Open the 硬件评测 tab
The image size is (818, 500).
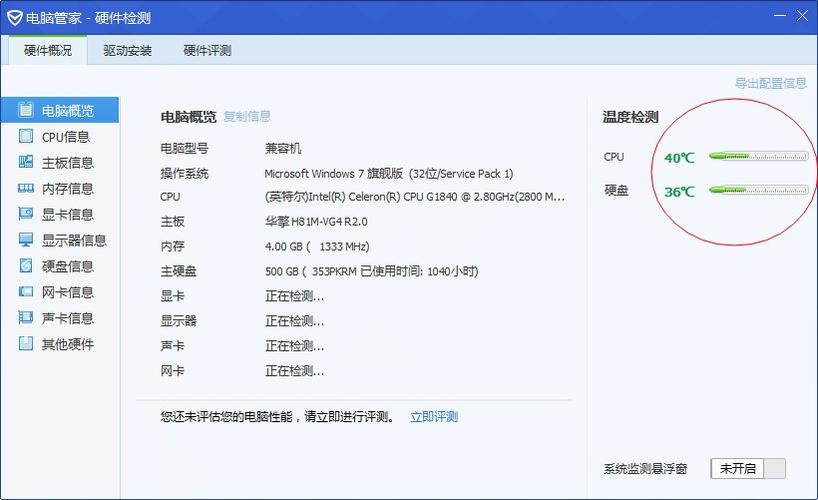pyautogui.click(x=207, y=50)
